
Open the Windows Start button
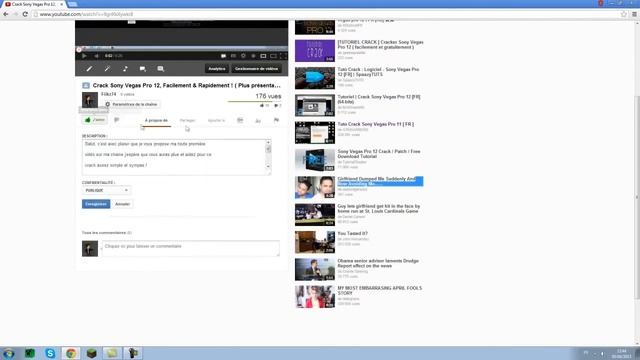click(x=9, y=353)
